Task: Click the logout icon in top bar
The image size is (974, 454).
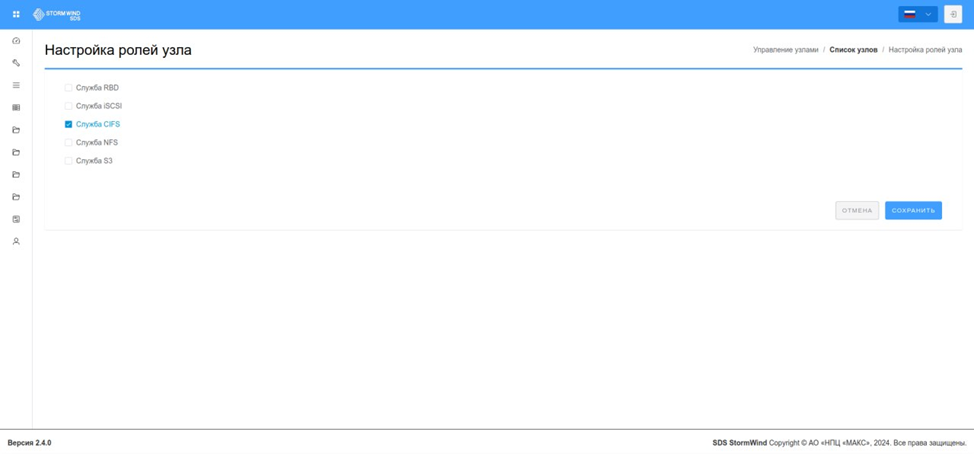Action: (x=953, y=14)
